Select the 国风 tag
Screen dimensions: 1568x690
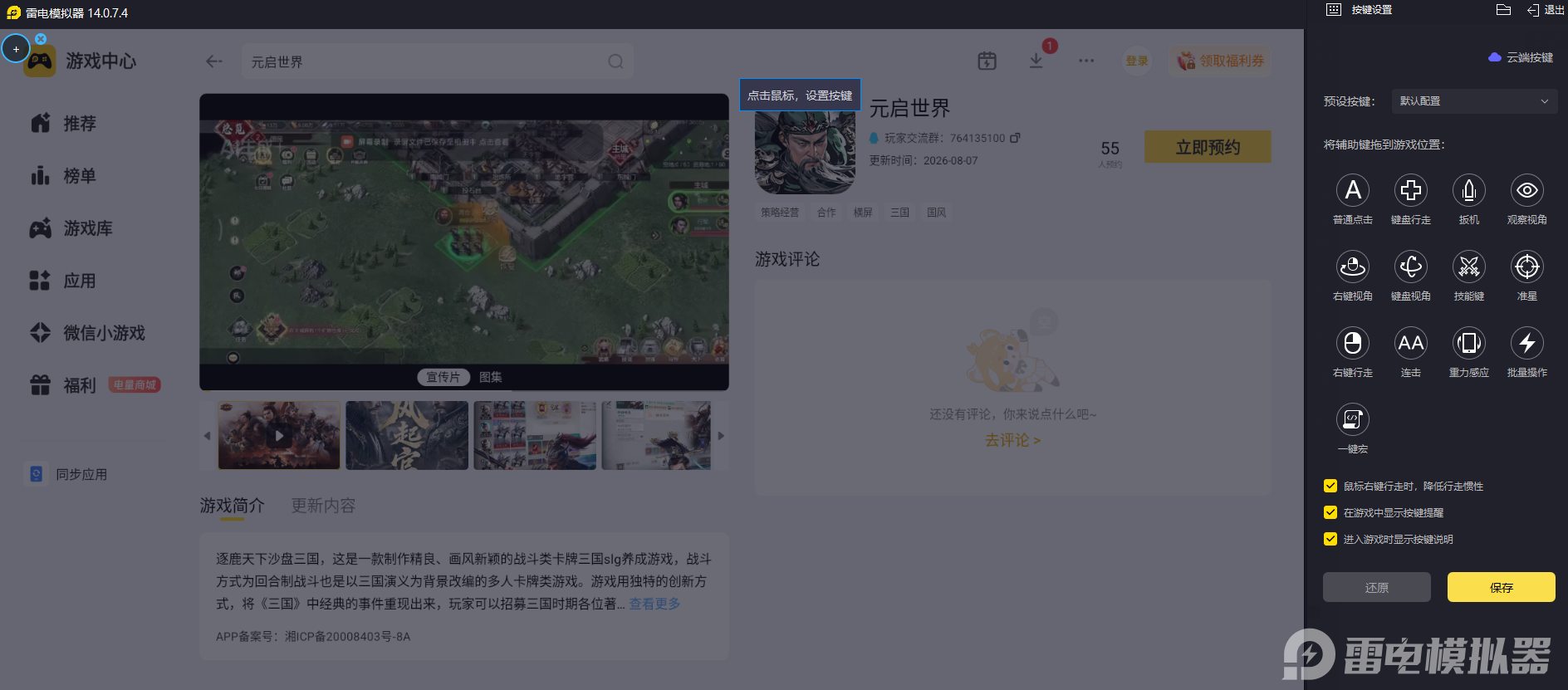click(936, 213)
